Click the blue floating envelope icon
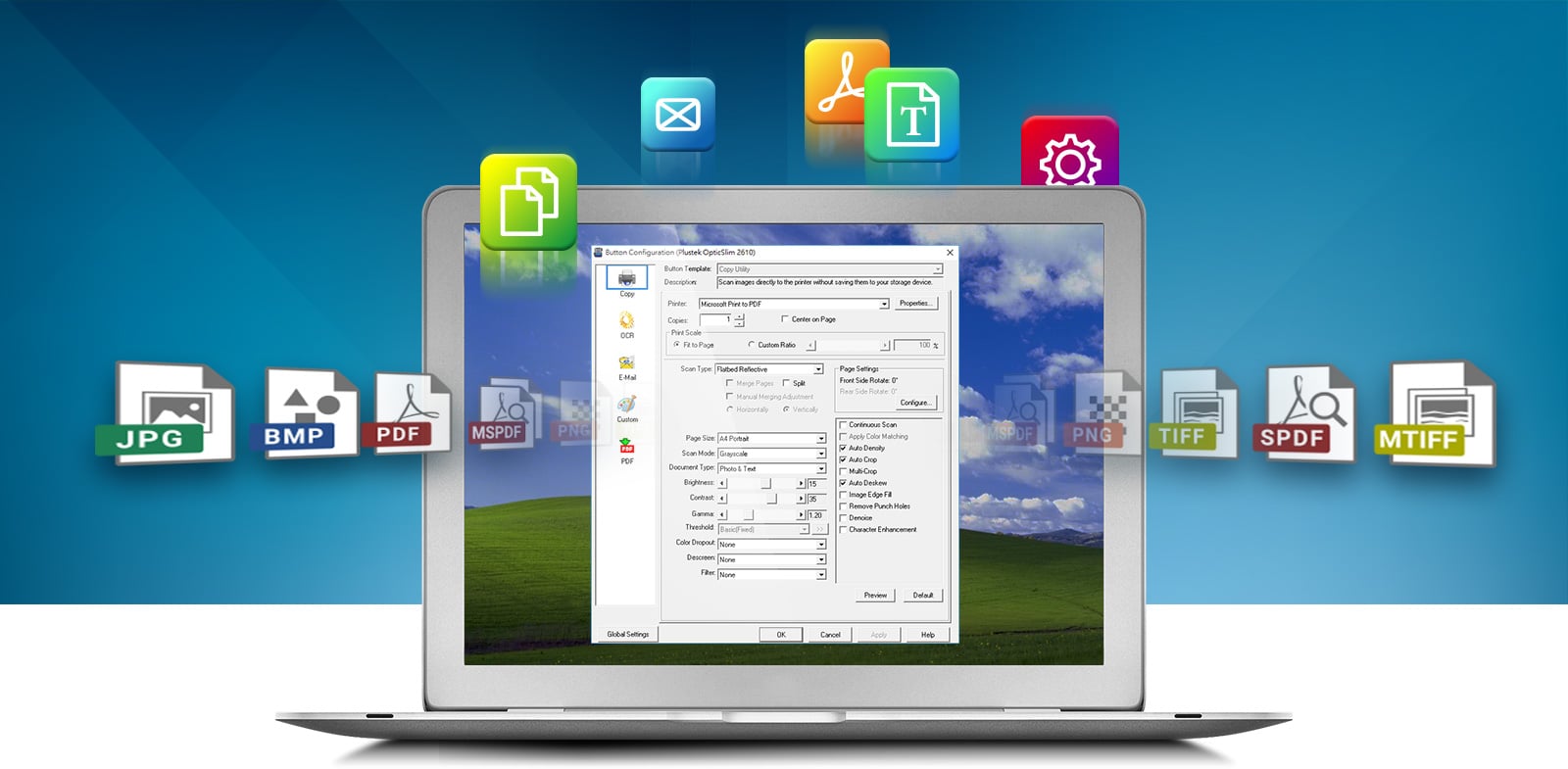This screenshot has height=769, width=1568. point(677,115)
